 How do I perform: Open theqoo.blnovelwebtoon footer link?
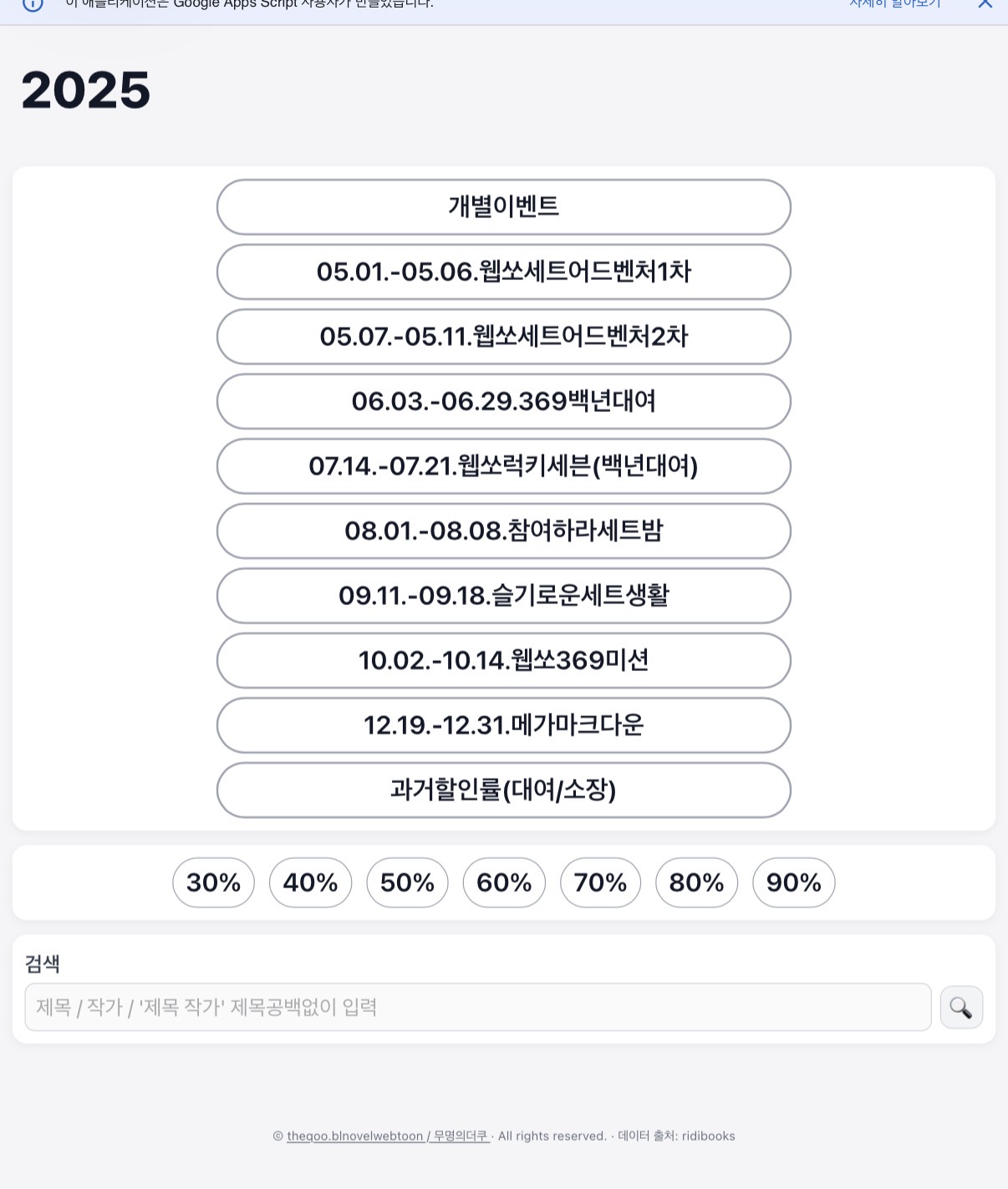[x=388, y=1136]
